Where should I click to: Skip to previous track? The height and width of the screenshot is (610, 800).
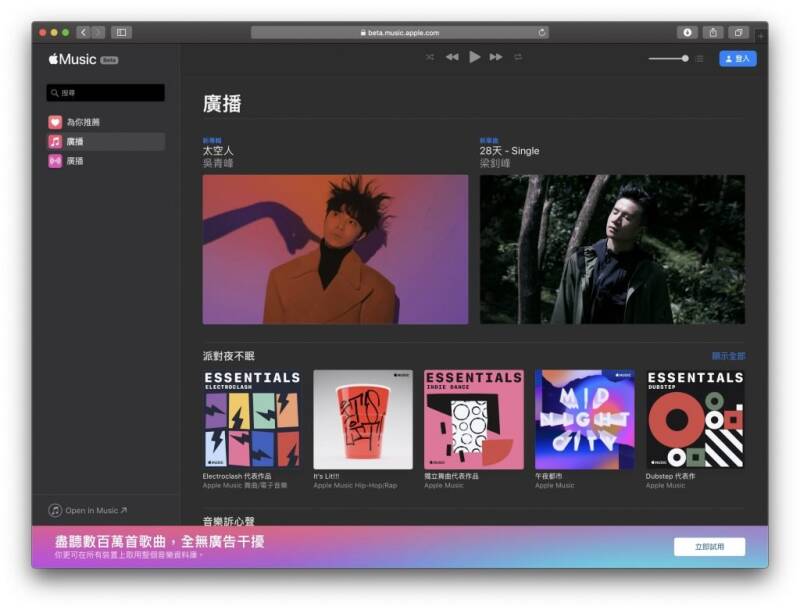pyautogui.click(x=452, y=57)
